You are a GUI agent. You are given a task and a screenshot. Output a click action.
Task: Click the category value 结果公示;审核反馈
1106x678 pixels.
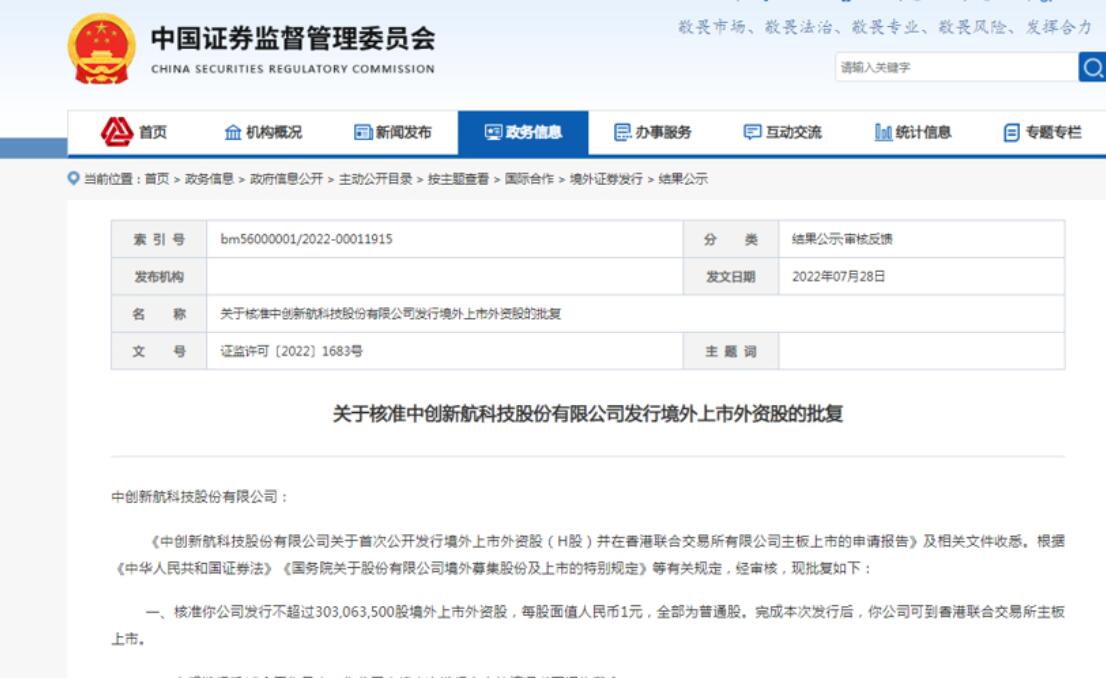(x=842, y=239)
